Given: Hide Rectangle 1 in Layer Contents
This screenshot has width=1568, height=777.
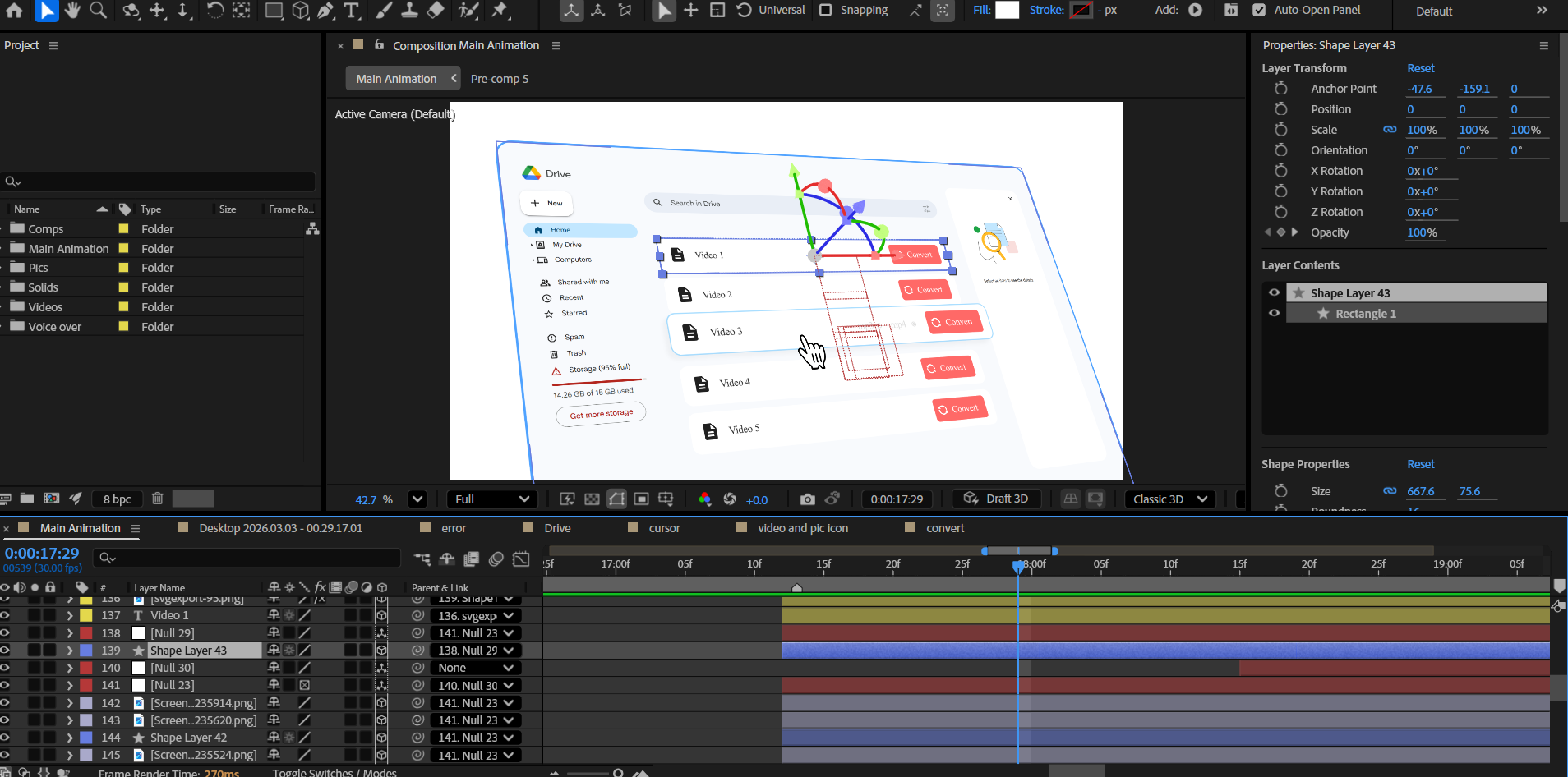Looking at the screenshot, I should 1274,313.
